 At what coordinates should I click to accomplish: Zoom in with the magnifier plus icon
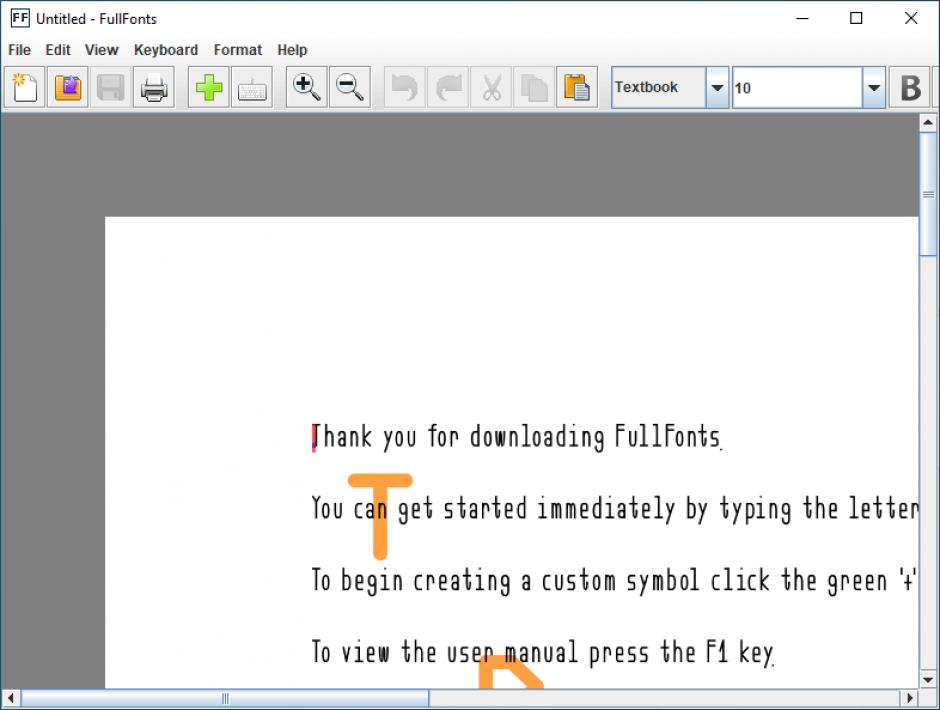(x=306, y=88)
